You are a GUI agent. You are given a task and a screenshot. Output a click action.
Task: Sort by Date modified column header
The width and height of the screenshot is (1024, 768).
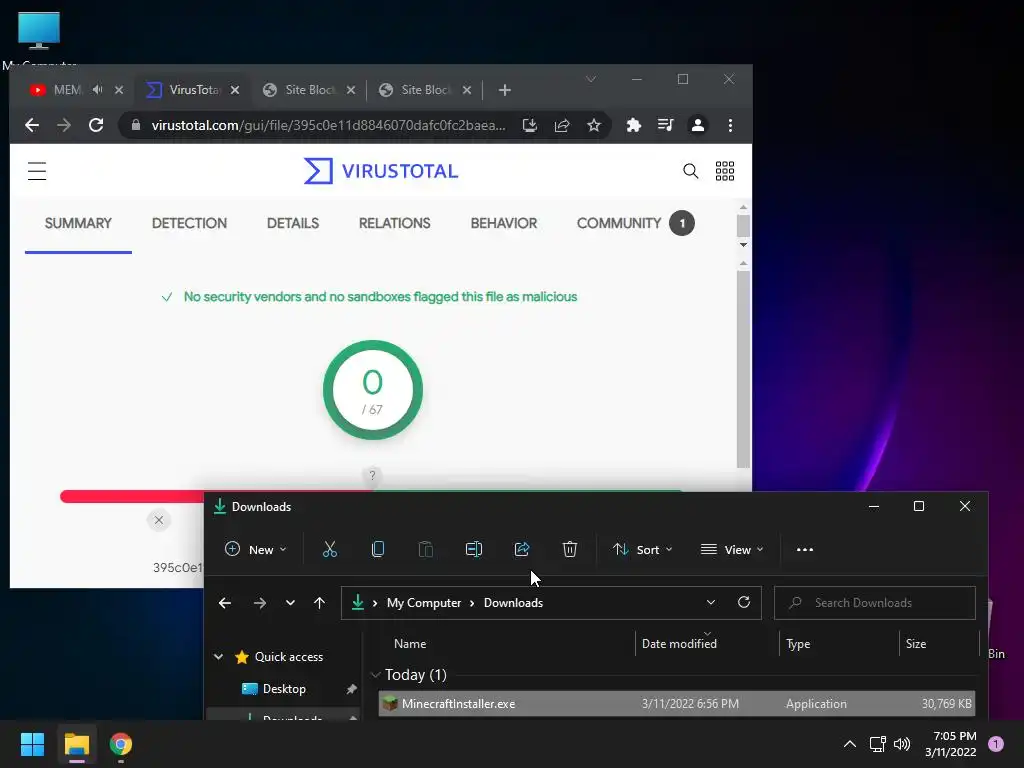click(679, 644)
